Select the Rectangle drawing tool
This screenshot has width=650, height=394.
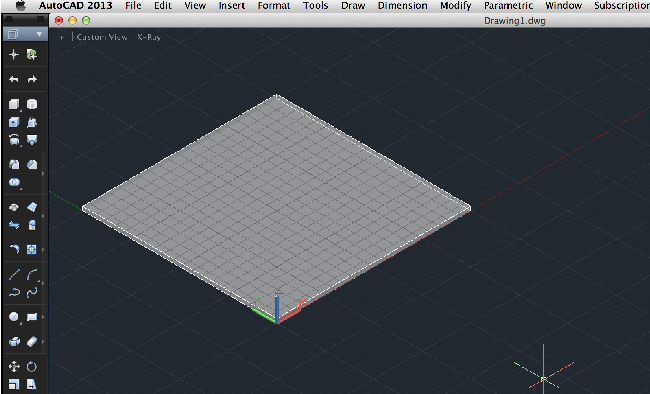click(32, 317)
